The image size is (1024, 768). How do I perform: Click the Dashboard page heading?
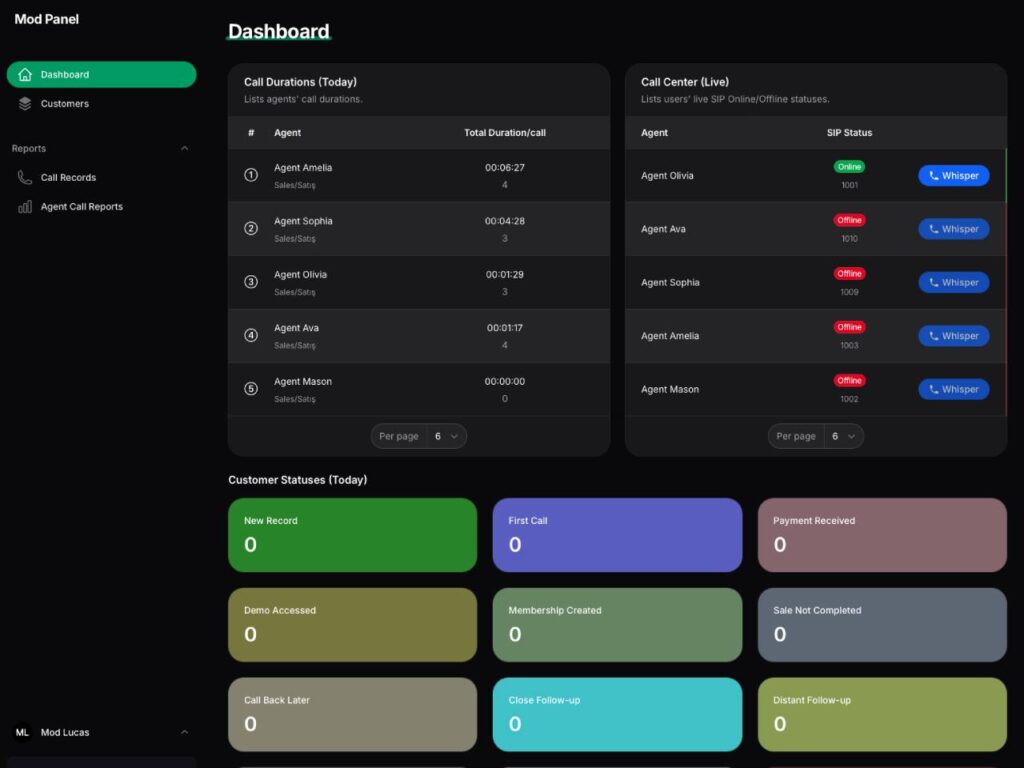coord(279,31)
